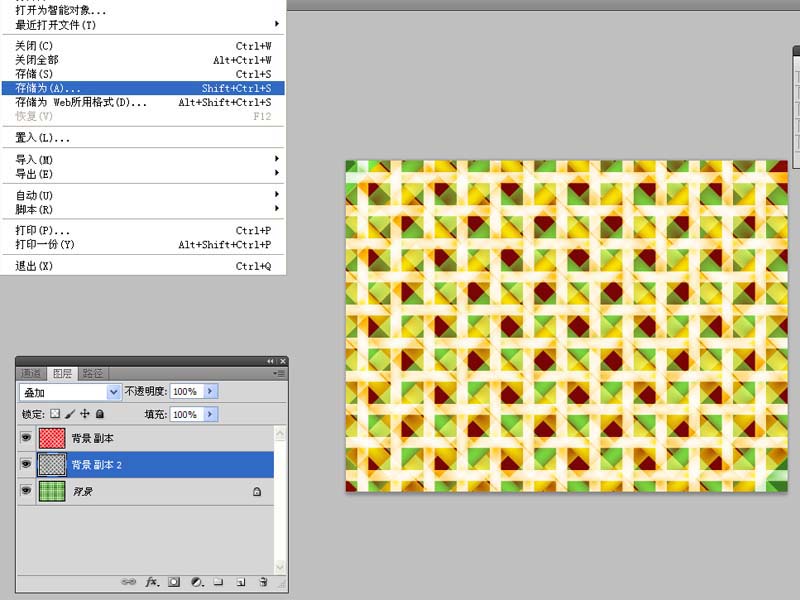This screenshot has width=800, height=600.
Task: Choose 打印(P)... menu entry
Action: (x=143, y=230)
